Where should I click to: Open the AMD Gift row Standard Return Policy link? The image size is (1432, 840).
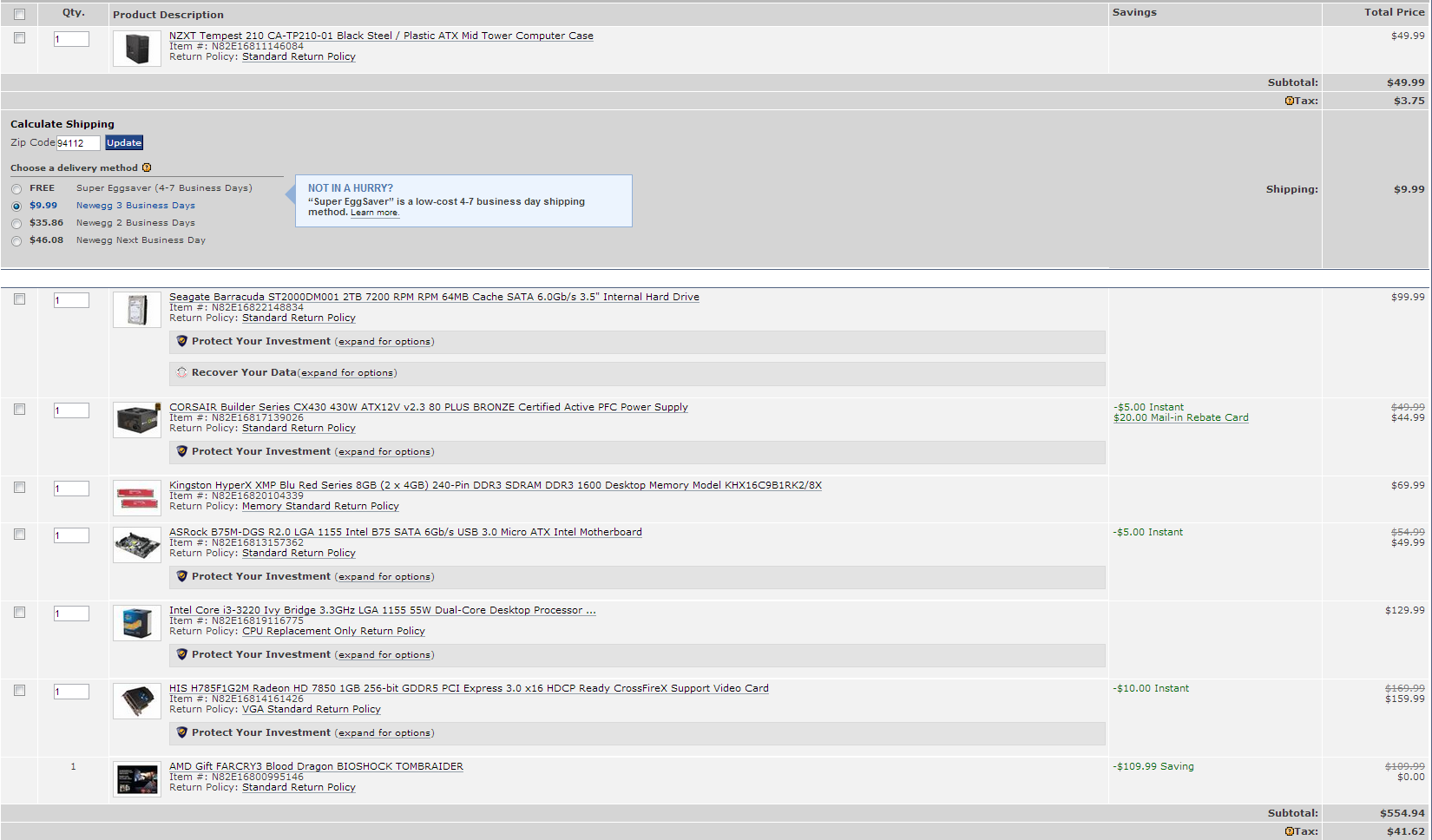pos(299,787)
